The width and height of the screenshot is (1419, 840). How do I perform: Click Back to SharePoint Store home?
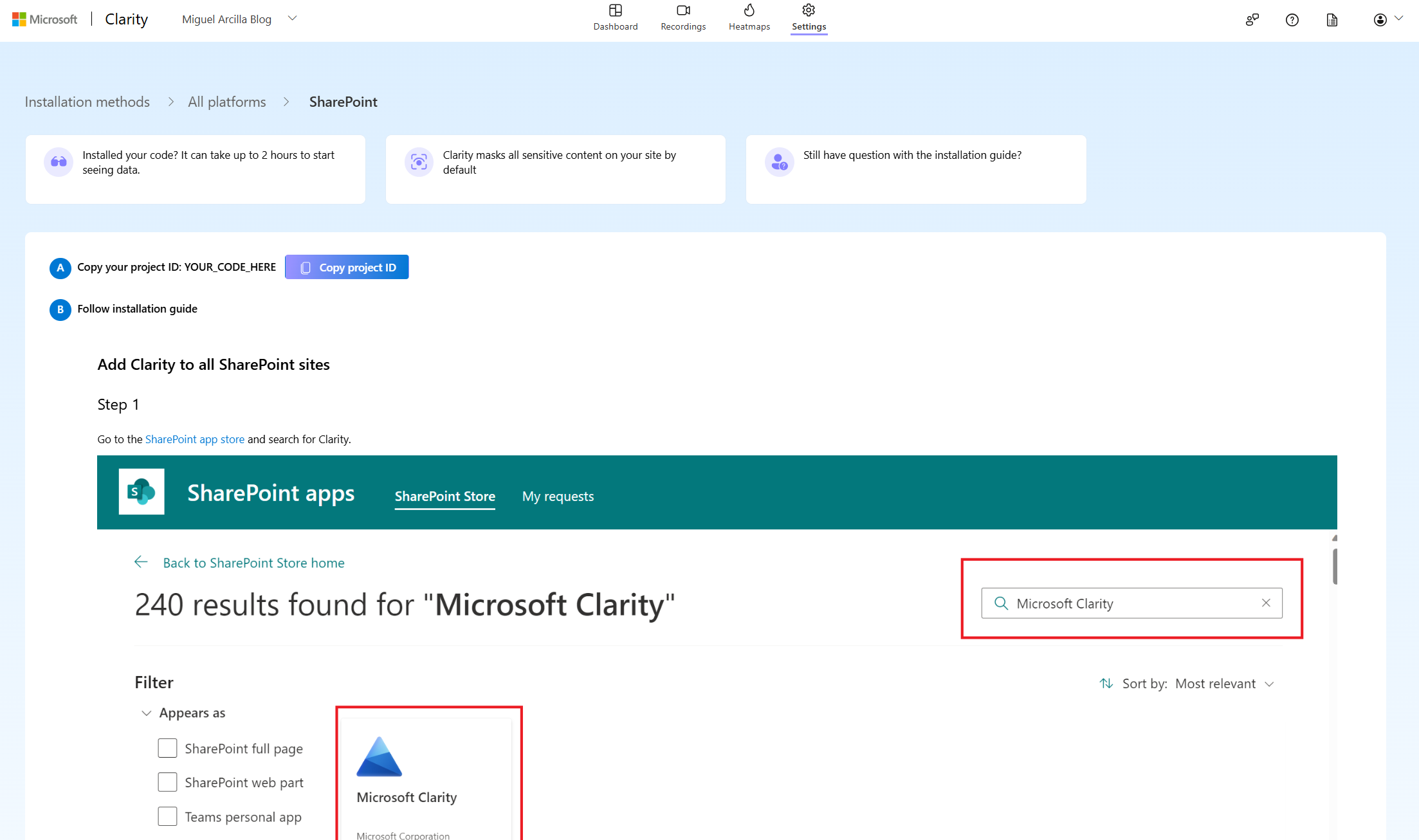[253, 563]
